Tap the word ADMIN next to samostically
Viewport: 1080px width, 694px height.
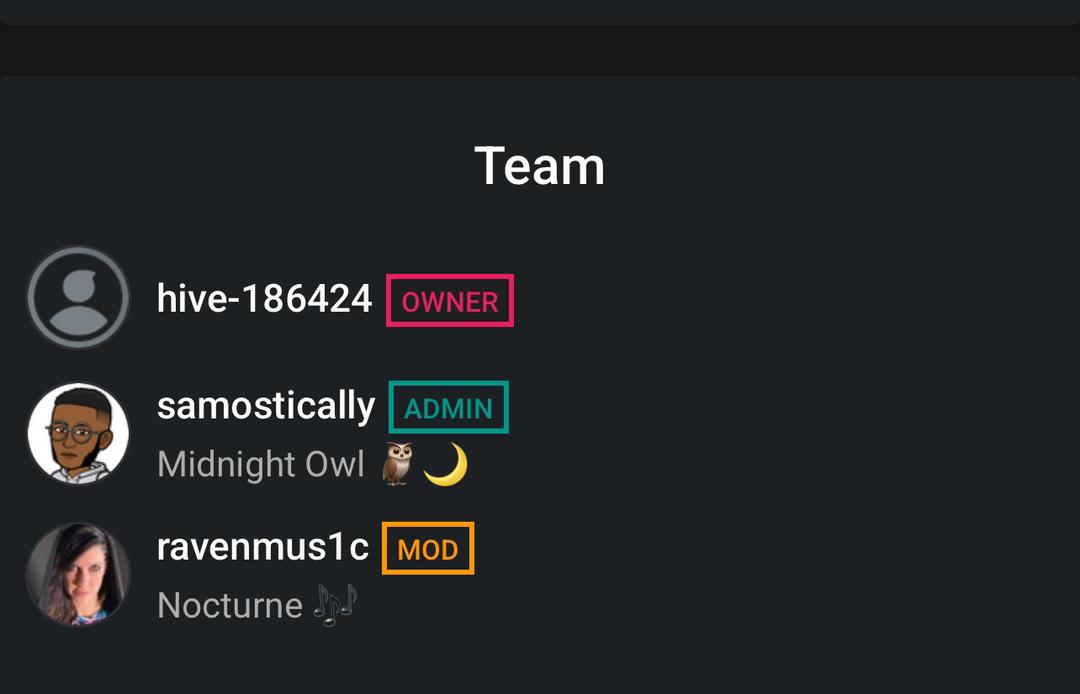(448, 409)
